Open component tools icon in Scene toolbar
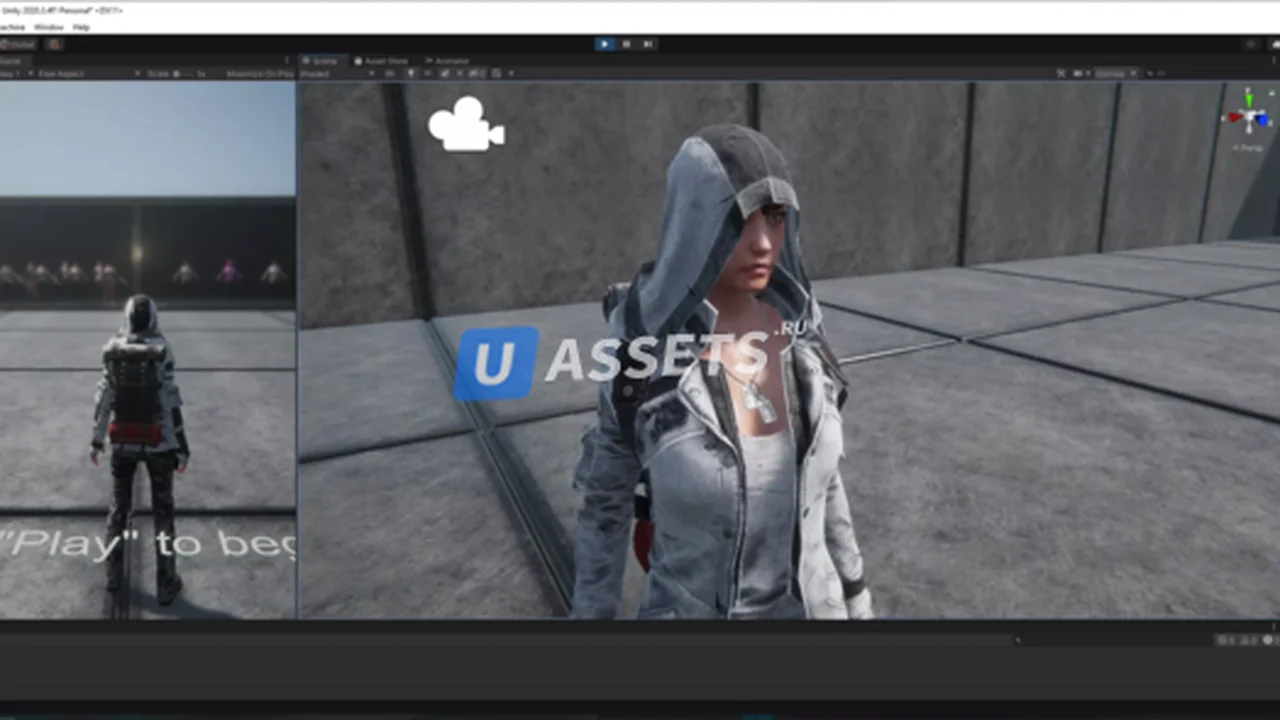This screenshot has height=720, width=1280. click(x=1062, y=73)
